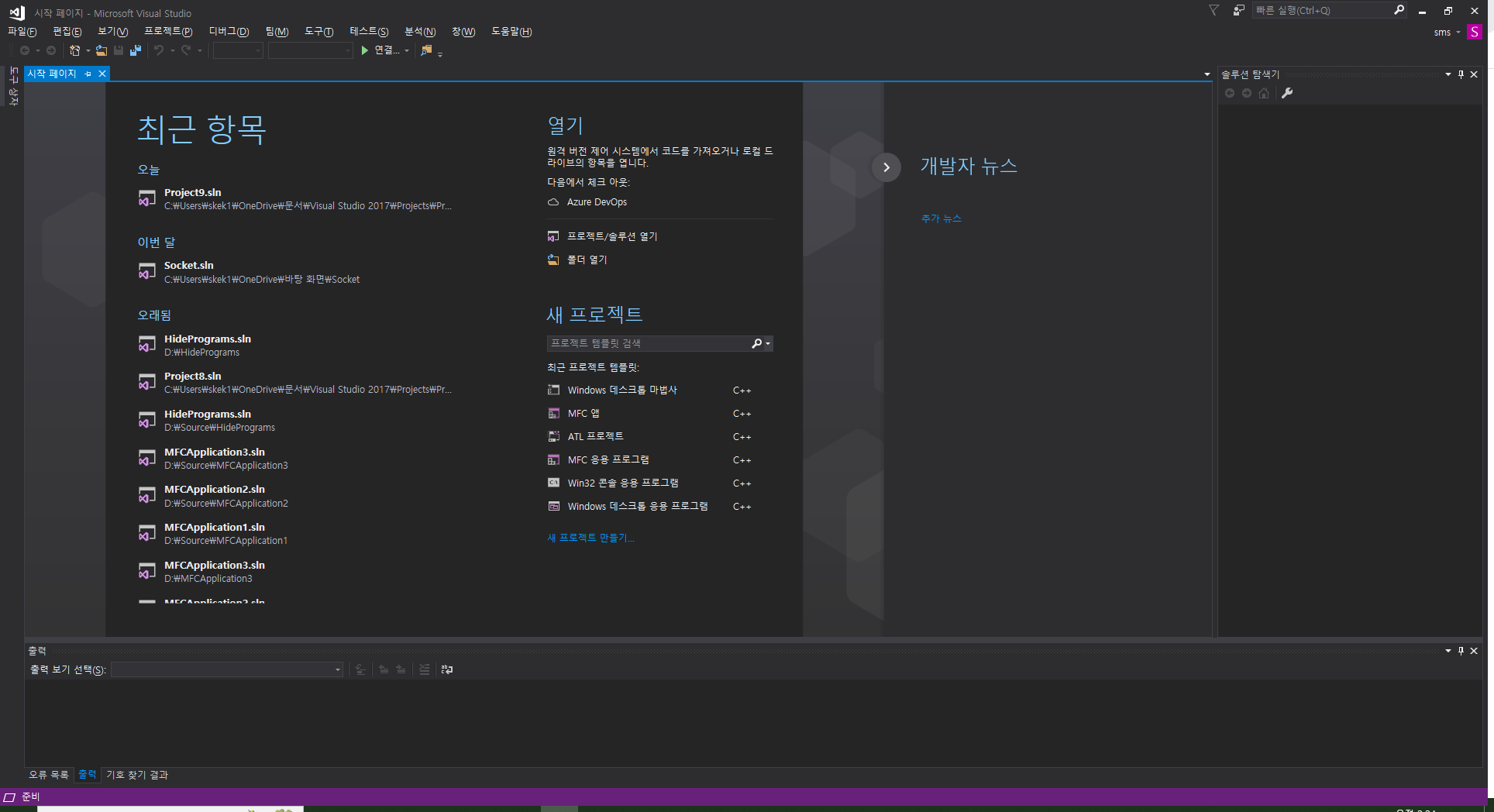This screenshot has width=1494, height=812.
Task: Open the Undo history dropdown arrow
Action: pos(172,51)
